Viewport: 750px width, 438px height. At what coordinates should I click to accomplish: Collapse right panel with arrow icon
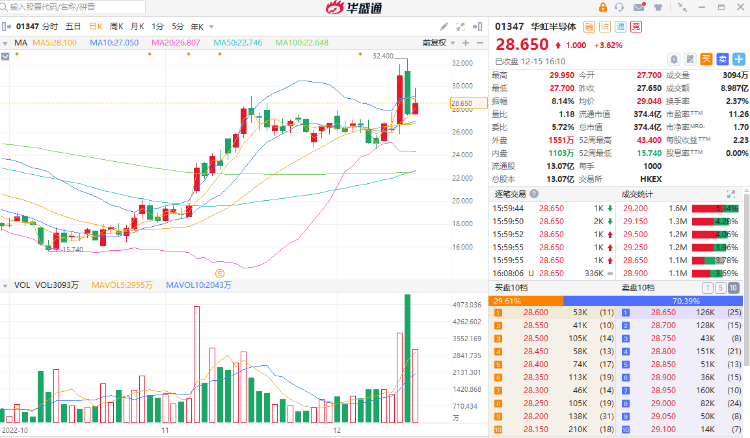[x=477, y=27]
